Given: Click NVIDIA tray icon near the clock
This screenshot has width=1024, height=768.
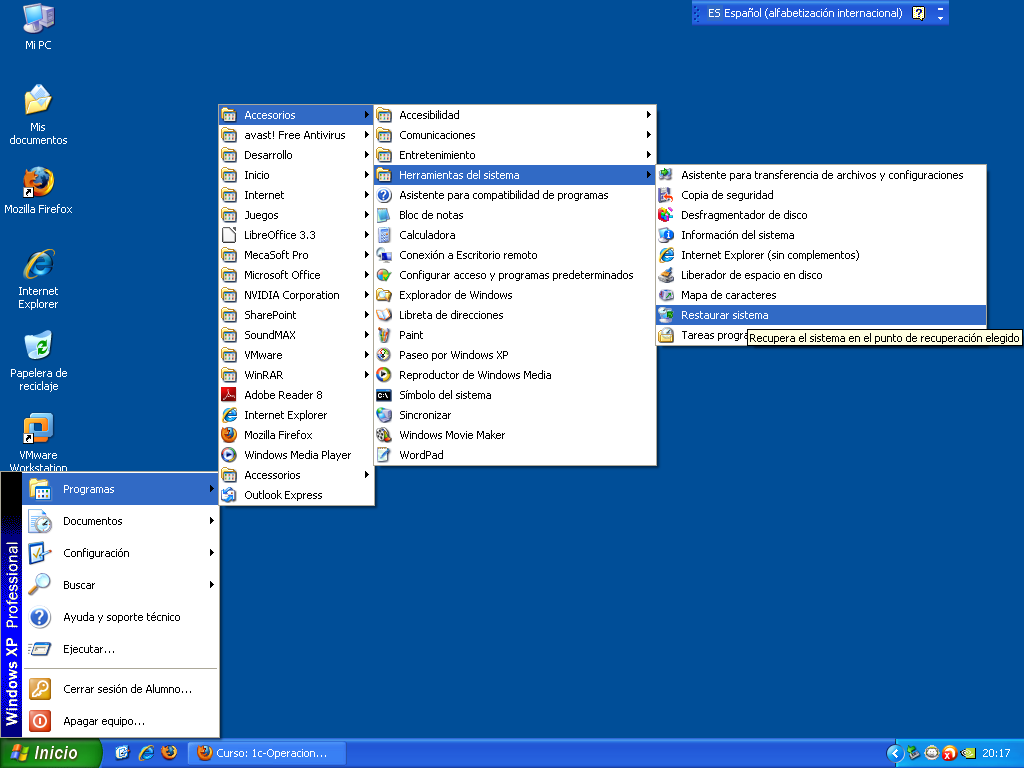Looking at the screenshot, I should coord(968,754).
